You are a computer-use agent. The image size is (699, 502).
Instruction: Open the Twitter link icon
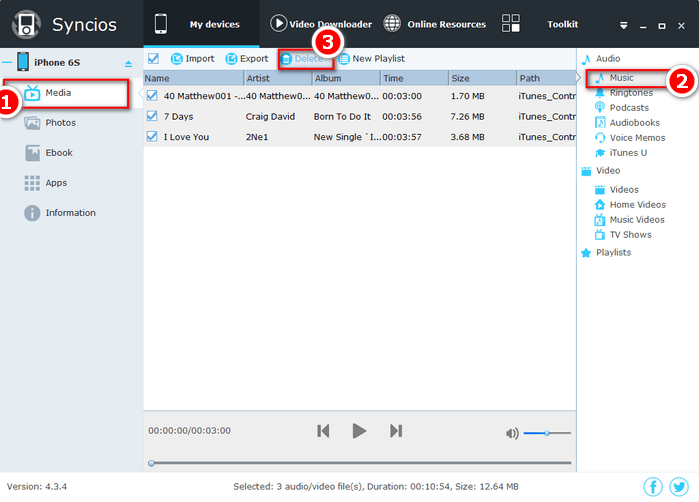pyautogui.click(x=679, y=487)
